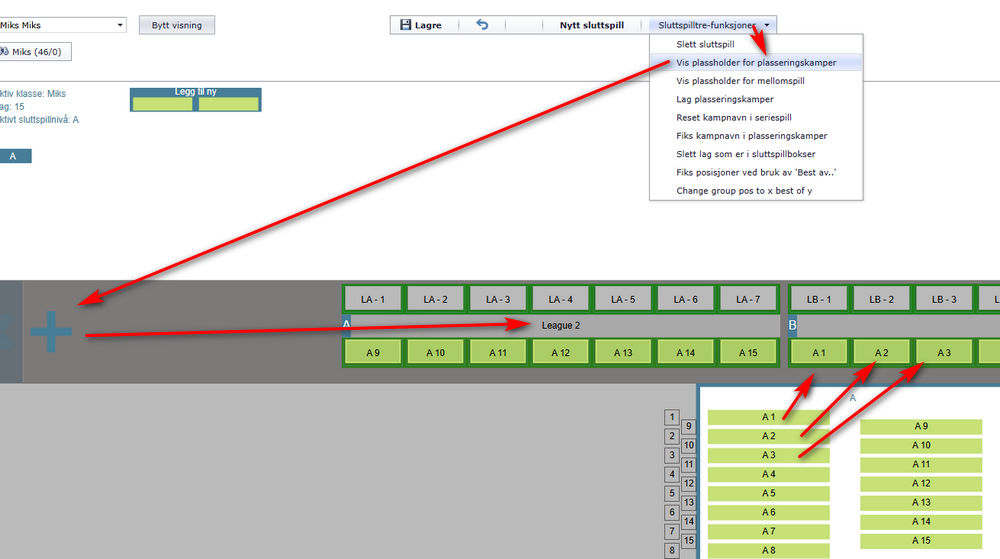The height and width of the screenshot is (559, 1000).
Task: Click the A 4 team in the white list
Action: (x=768, y=474)
